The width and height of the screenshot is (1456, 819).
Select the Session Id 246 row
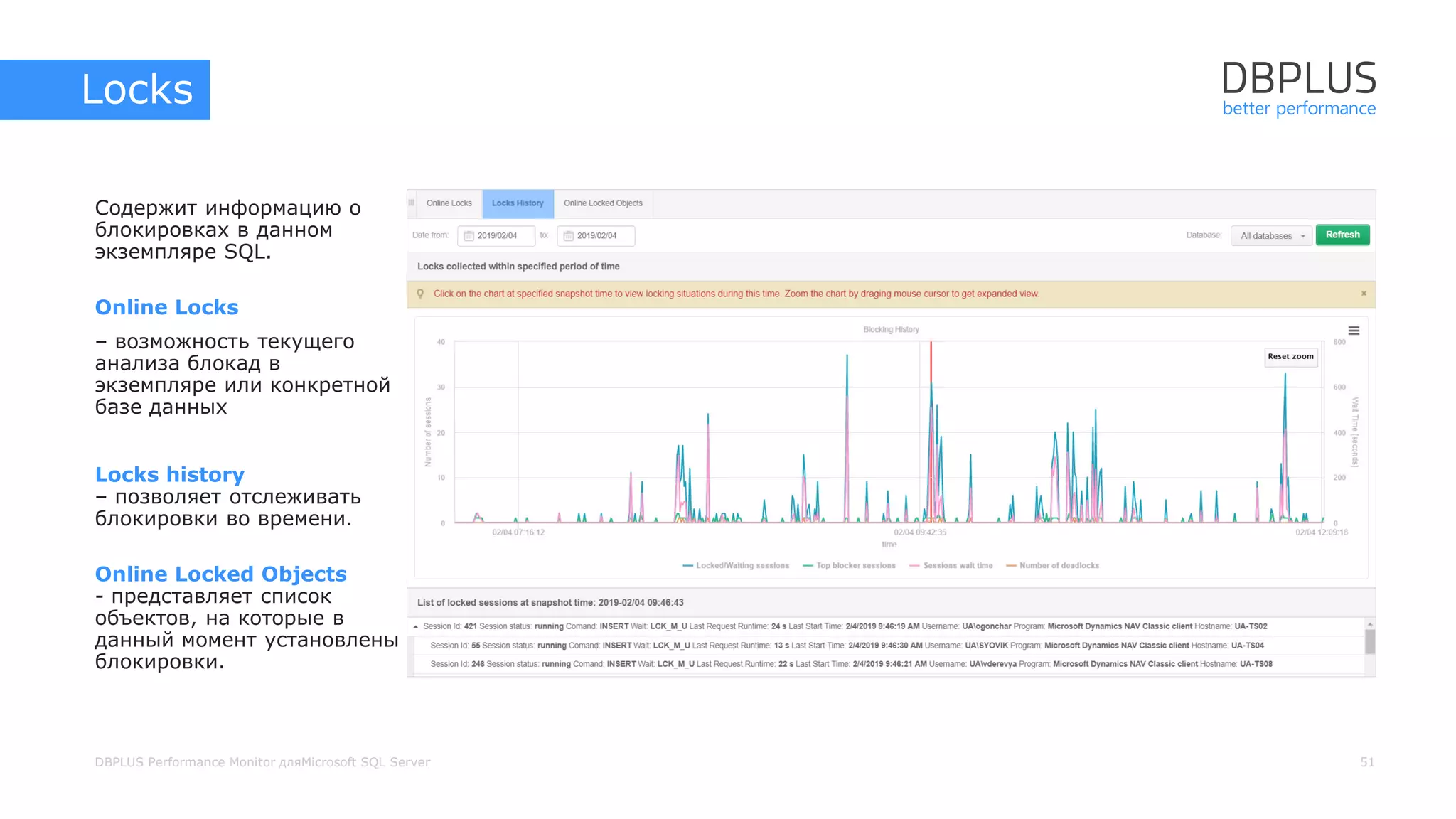pos(889,664)
